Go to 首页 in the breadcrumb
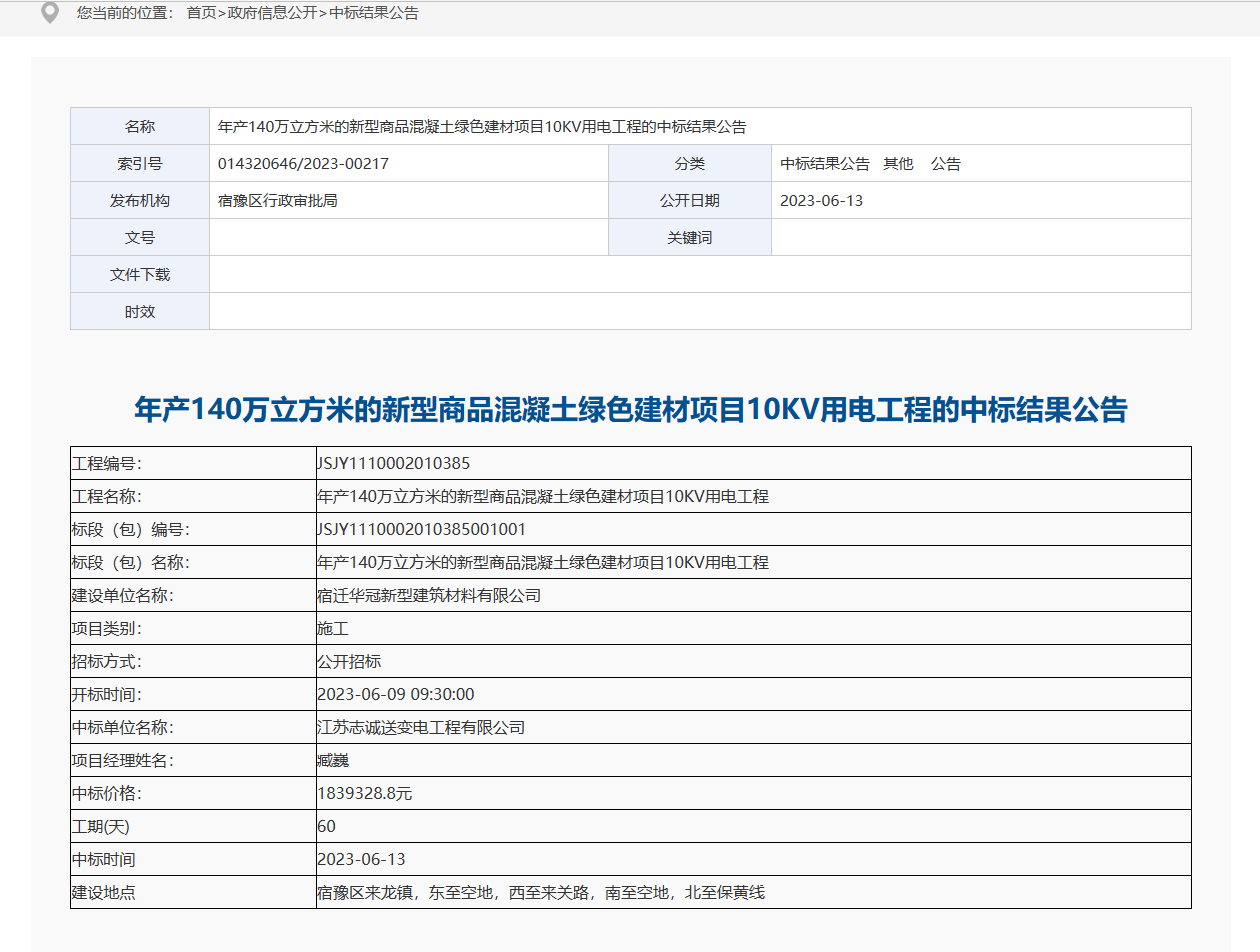 [201, 13]
